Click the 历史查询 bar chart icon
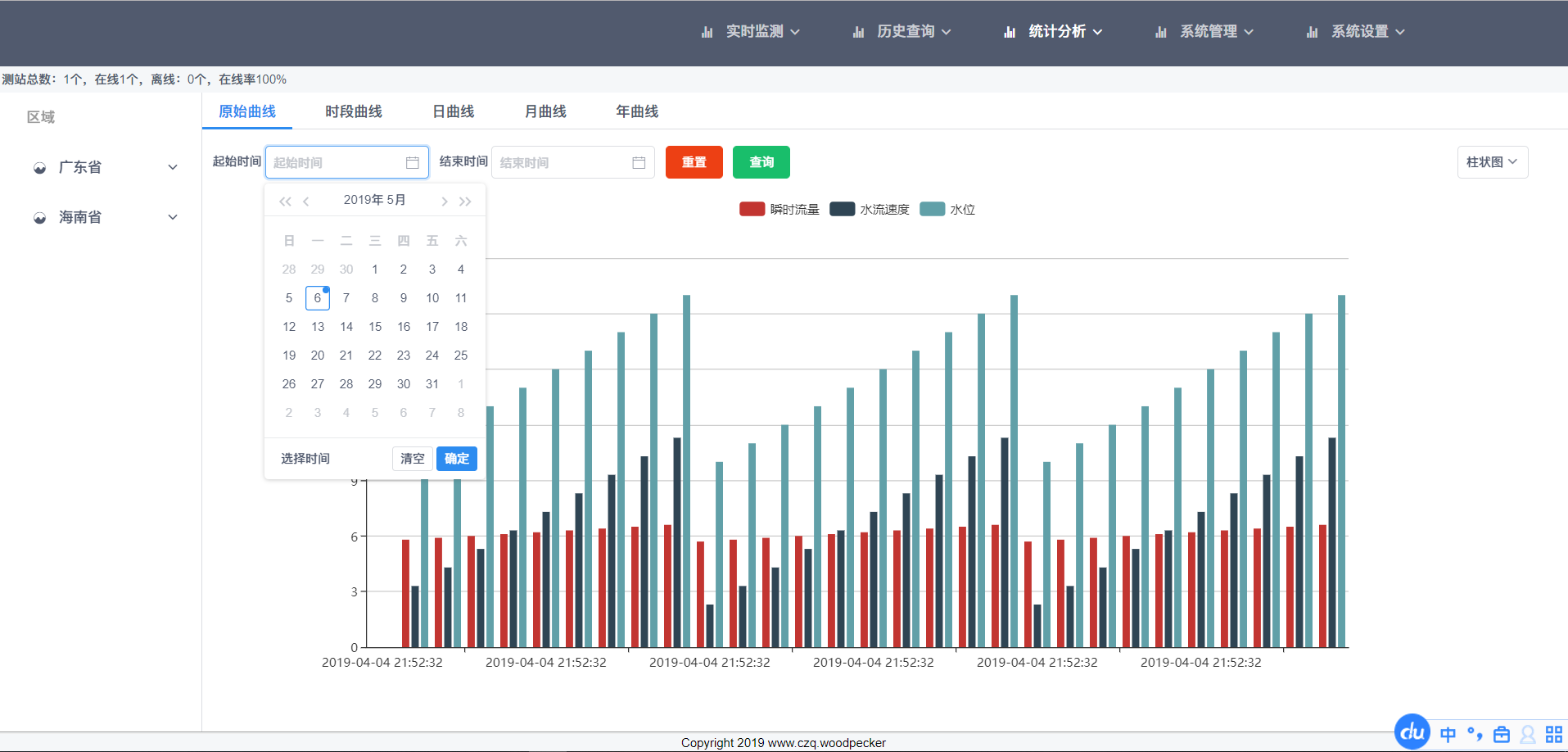 858,32
